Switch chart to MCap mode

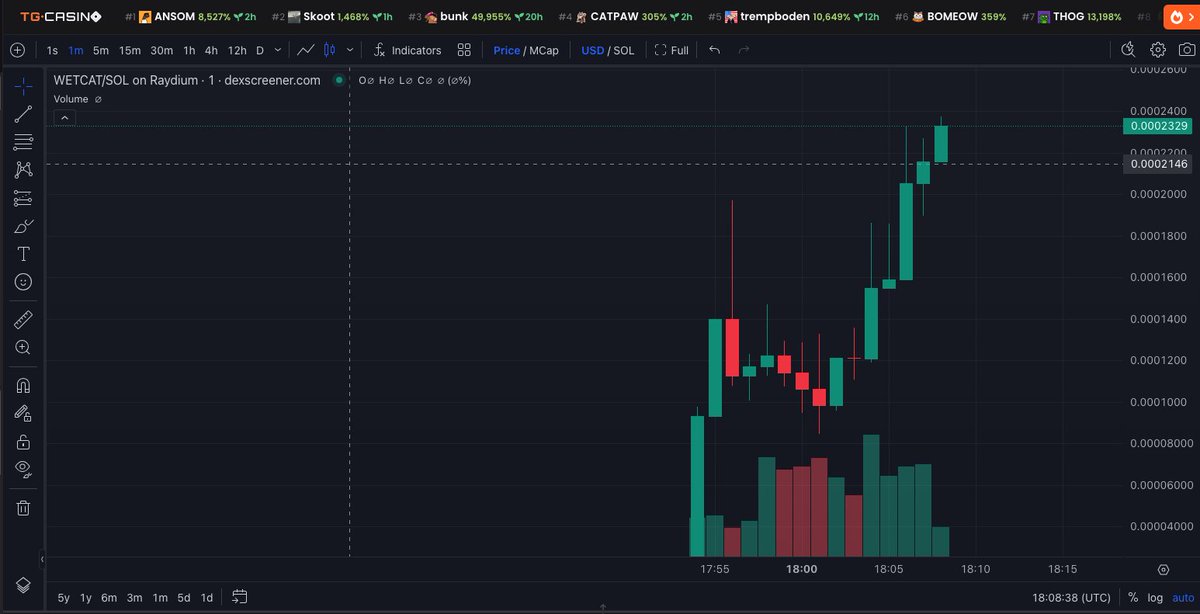[544, 50]
